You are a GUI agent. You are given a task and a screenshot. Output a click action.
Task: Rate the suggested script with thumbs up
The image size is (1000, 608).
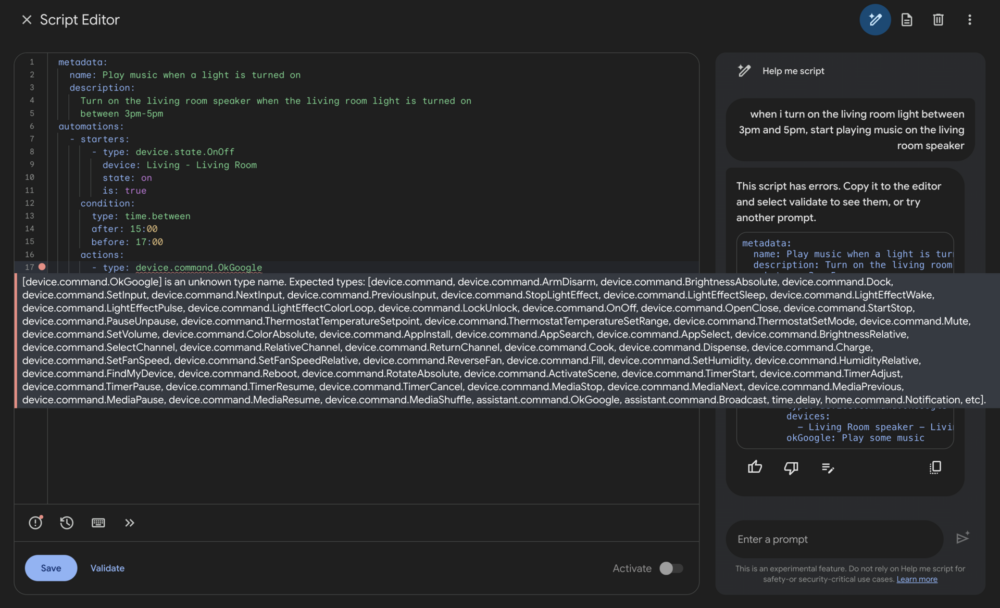(x=754, y=466)
